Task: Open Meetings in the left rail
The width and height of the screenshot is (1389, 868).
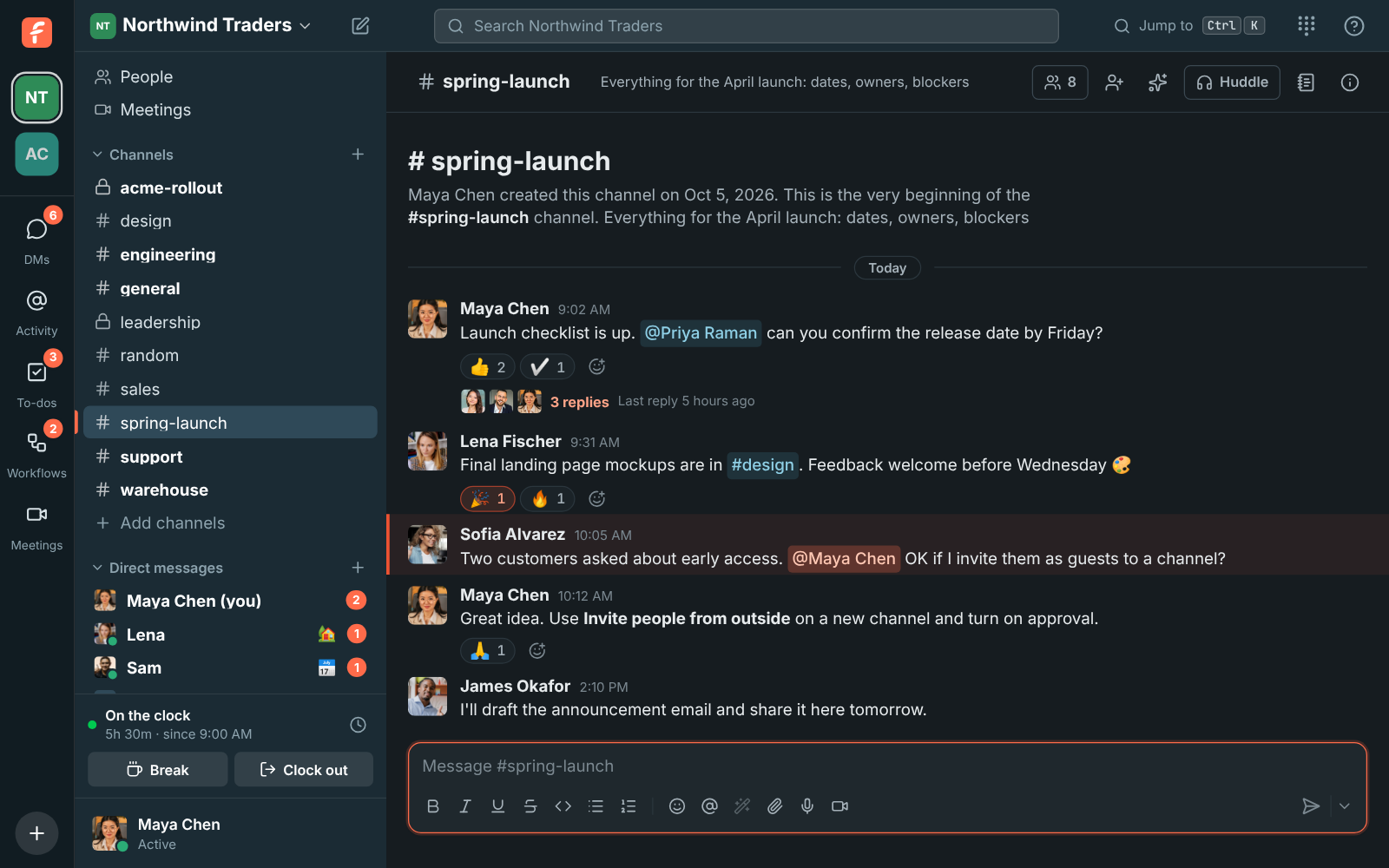Action: point(36,528)
